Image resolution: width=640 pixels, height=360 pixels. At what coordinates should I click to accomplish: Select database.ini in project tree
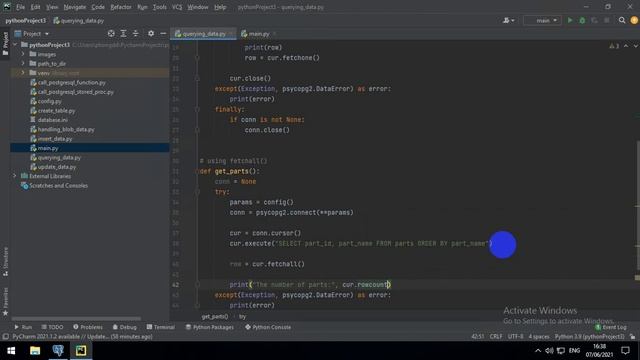click(x=52, y=120)
